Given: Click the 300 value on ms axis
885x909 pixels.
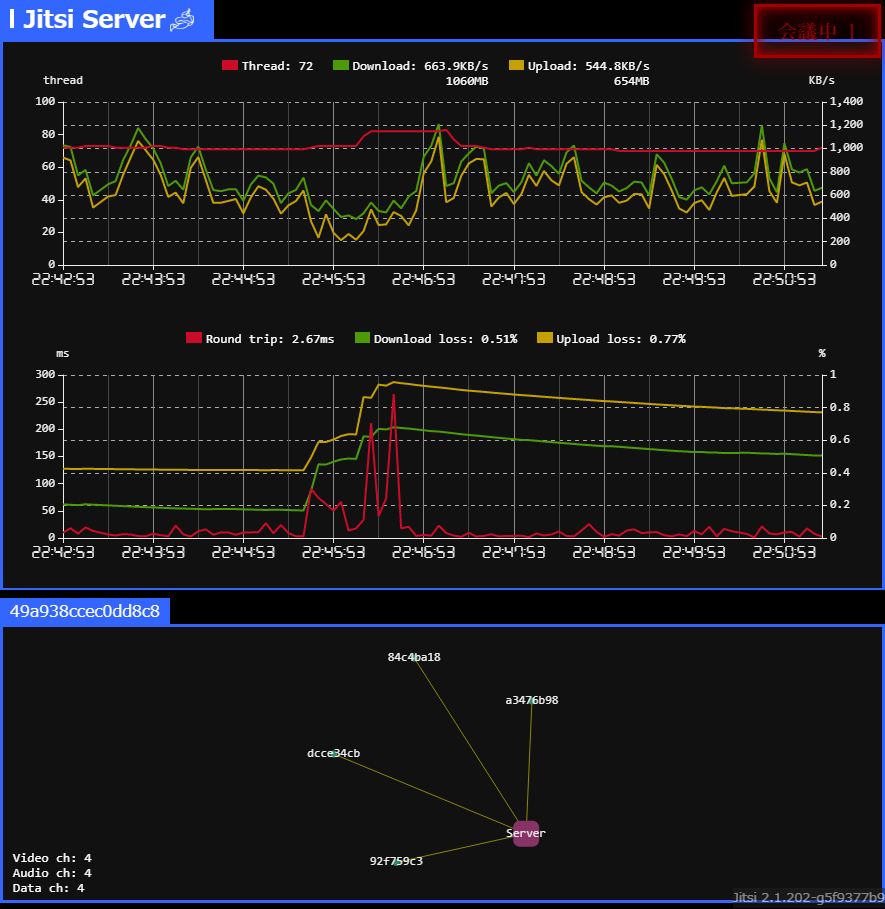Looking at the screenshot, I should pyautogui.click(x=45, y=374).
